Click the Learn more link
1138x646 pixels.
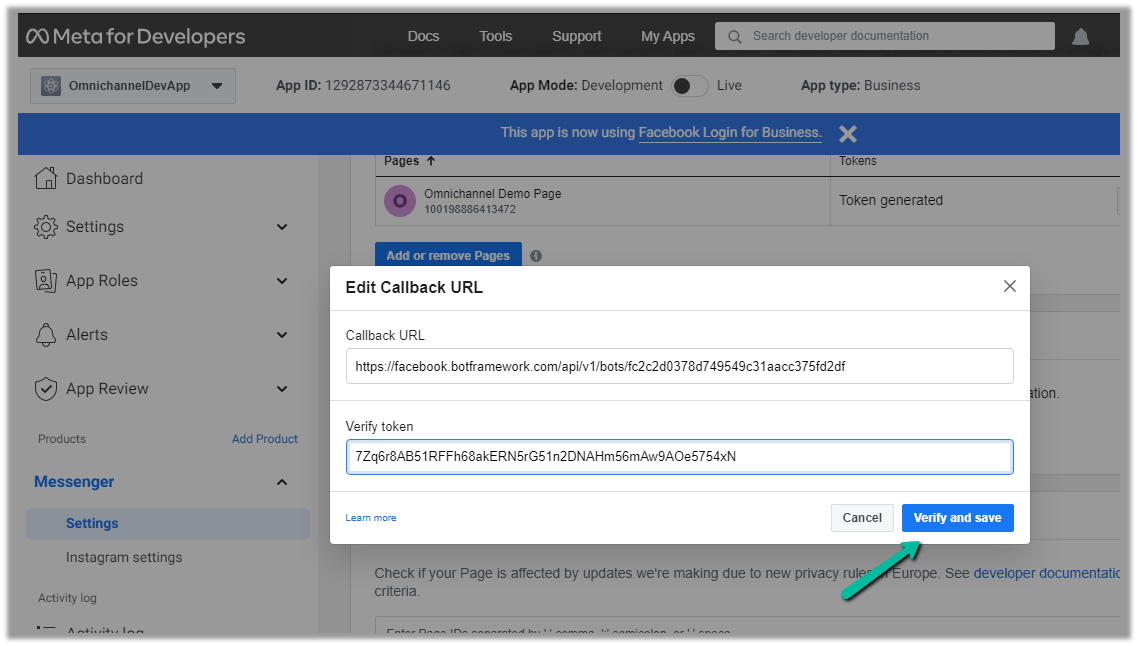[371, 518]
